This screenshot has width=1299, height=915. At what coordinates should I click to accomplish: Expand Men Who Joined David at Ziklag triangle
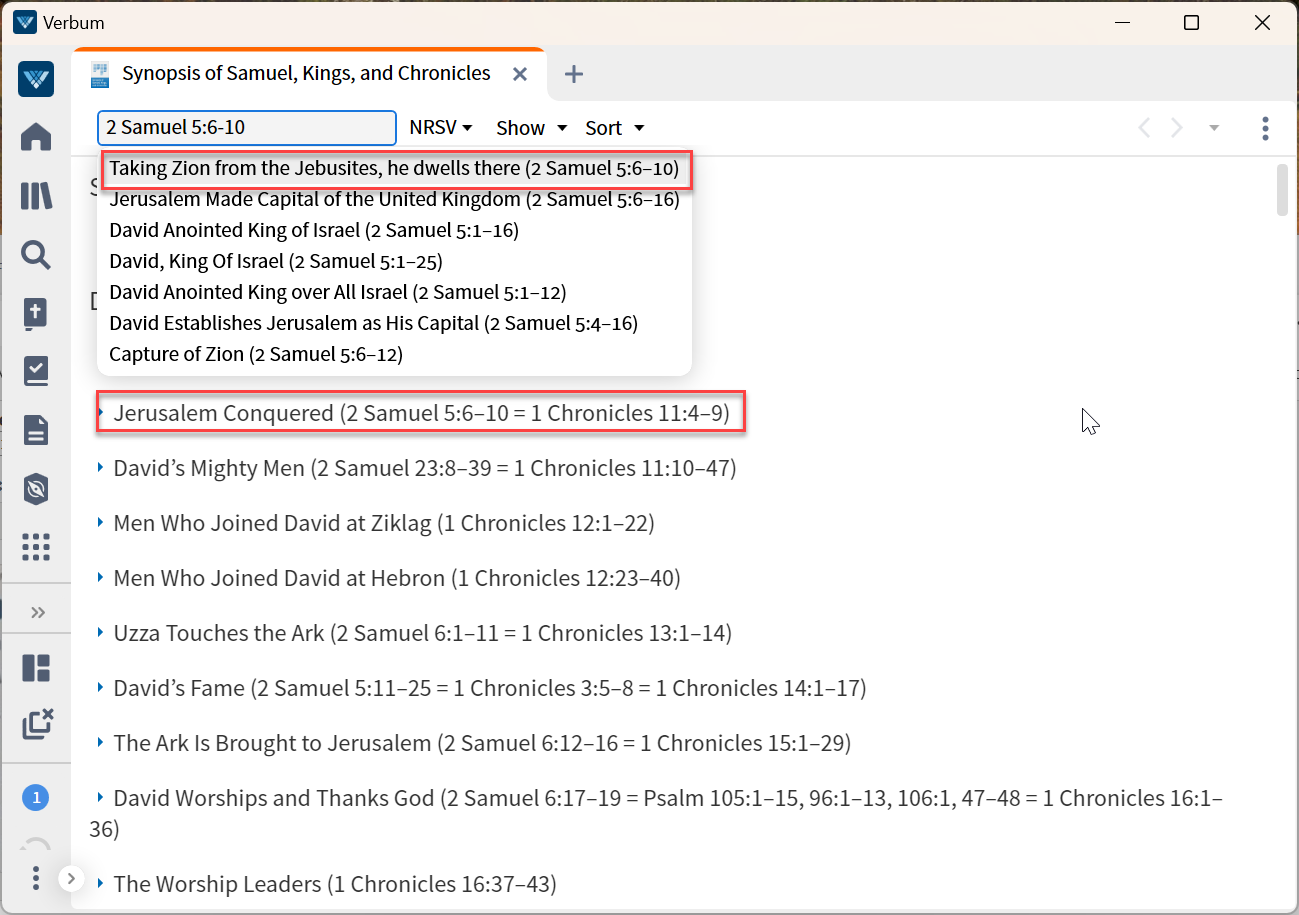click(100, 522)
